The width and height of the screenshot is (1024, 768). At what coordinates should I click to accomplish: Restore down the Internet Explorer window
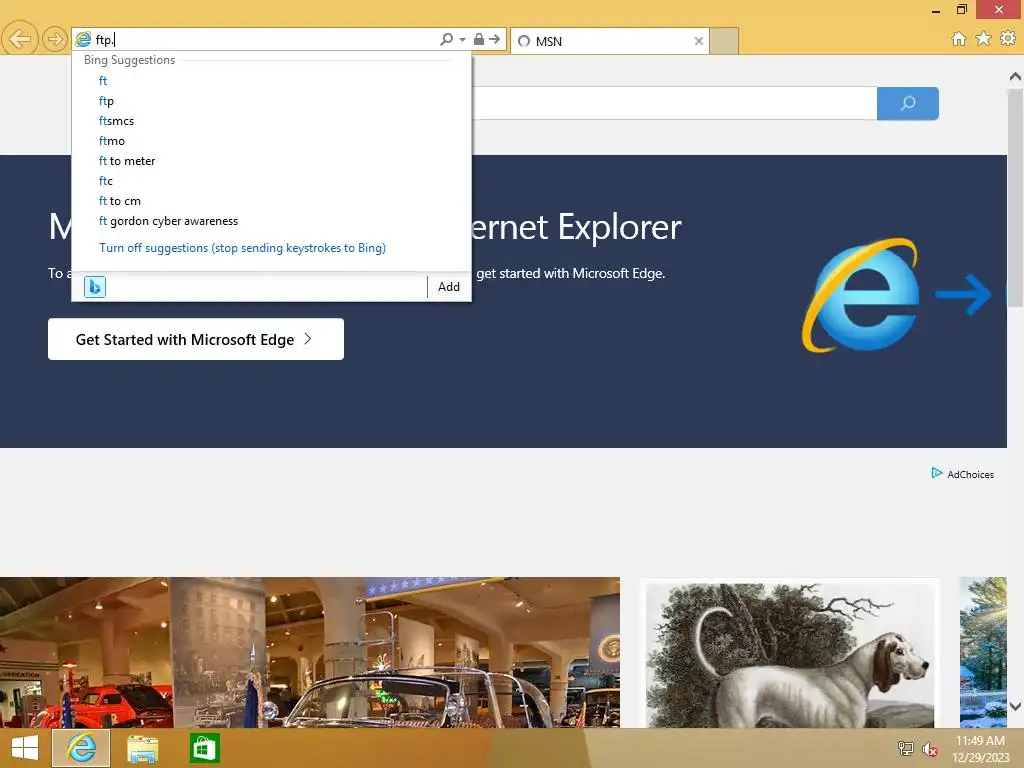click(x=961, y=9)
